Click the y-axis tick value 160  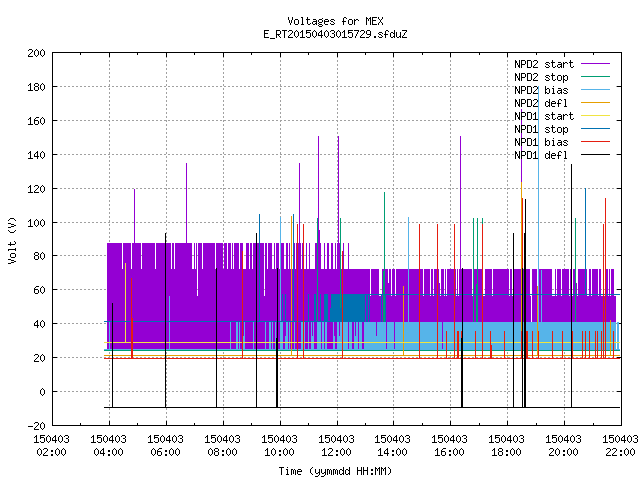point(36,121)
